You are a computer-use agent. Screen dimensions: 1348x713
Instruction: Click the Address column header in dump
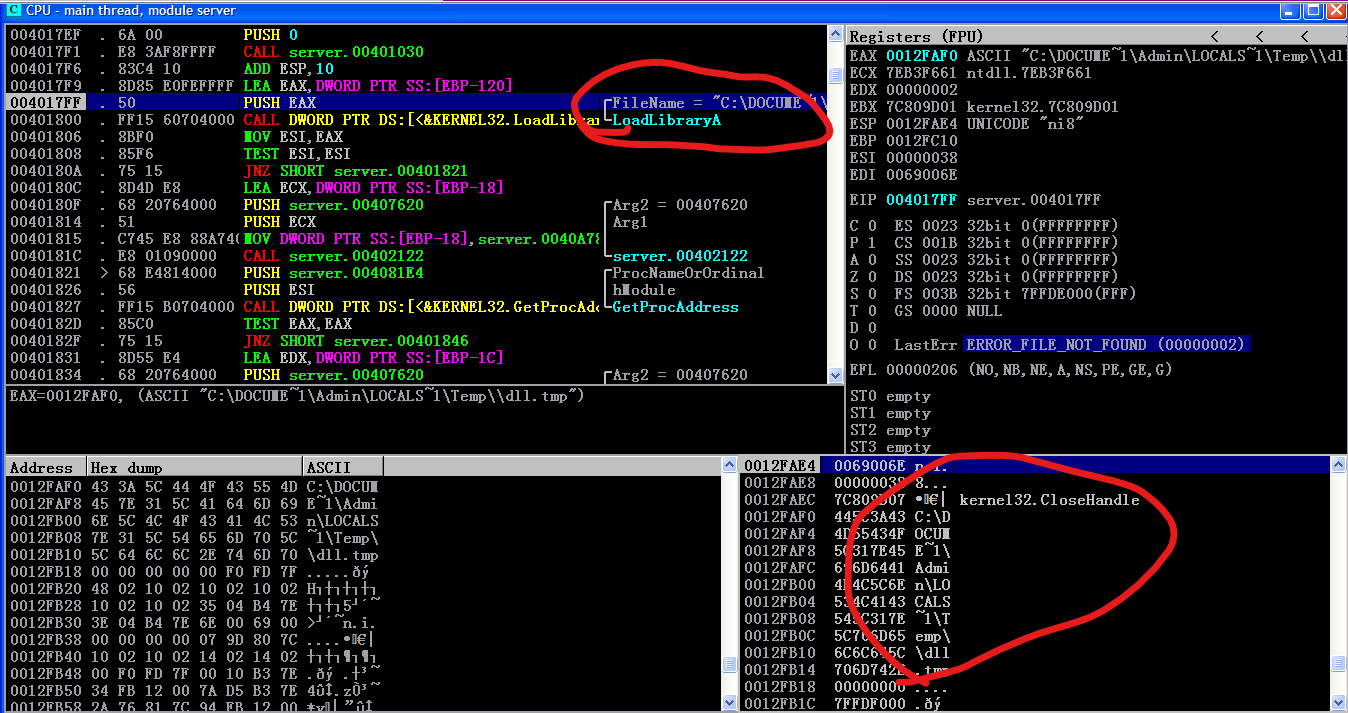tap(42, 467)
